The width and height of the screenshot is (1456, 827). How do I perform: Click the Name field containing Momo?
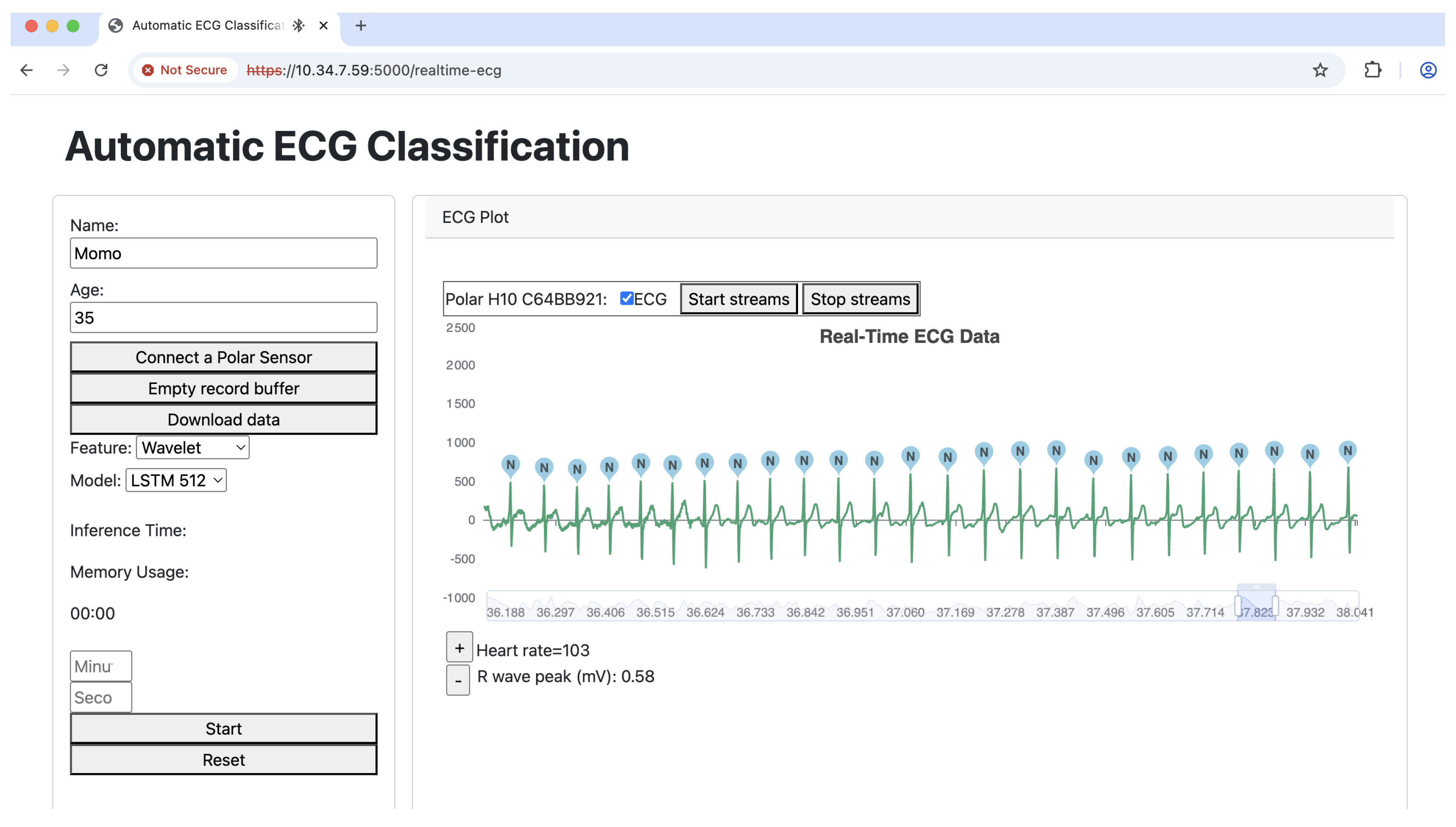223,253
